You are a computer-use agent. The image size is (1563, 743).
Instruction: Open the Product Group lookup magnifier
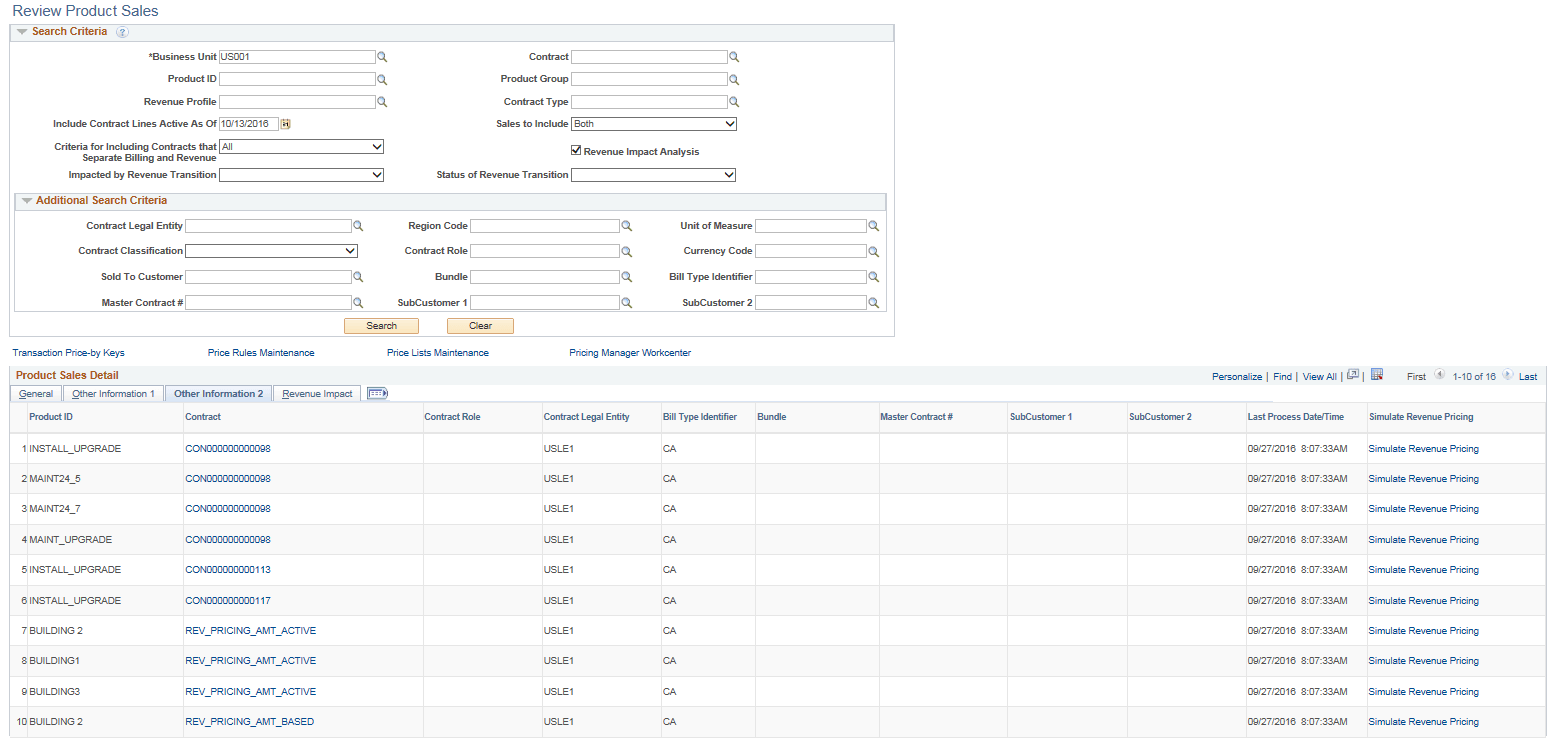pyautogui.click(x=733, y=79)
